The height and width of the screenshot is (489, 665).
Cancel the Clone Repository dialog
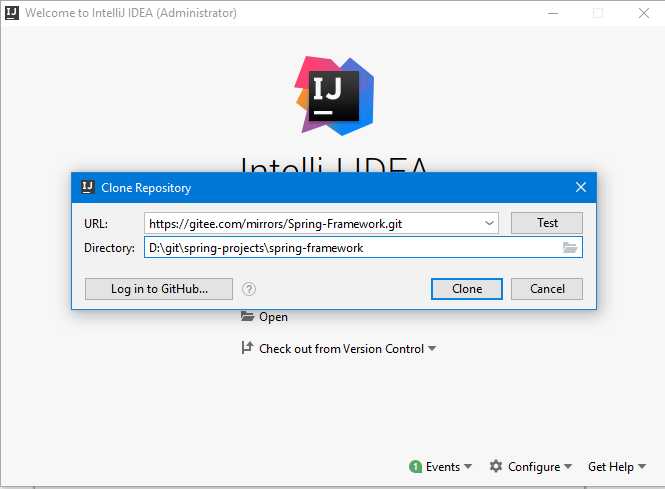[x=547, y=289]
